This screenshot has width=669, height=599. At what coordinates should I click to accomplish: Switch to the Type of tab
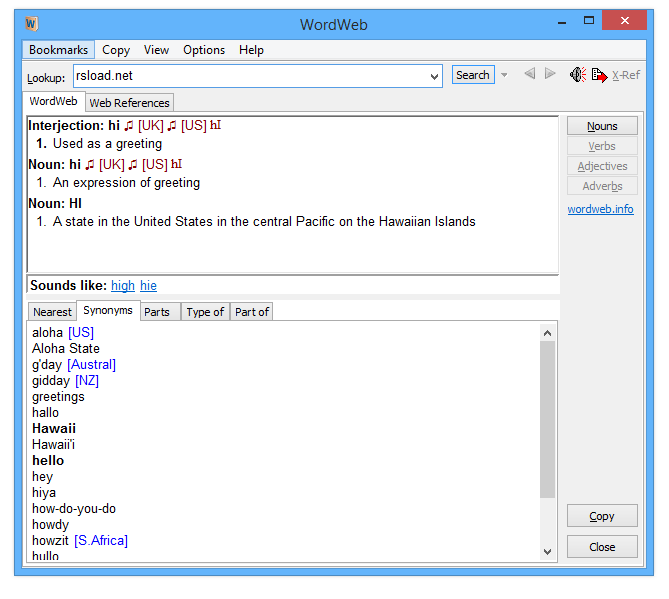205,312
